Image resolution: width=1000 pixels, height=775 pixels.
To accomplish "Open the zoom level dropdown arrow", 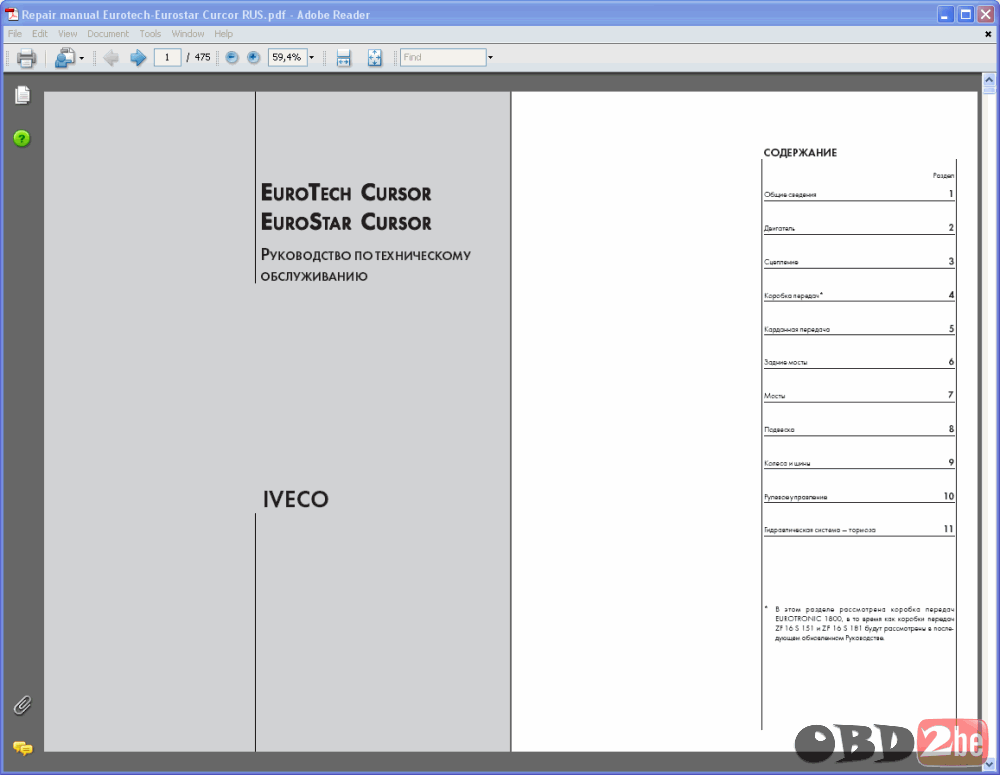I will tap(312, 58).
